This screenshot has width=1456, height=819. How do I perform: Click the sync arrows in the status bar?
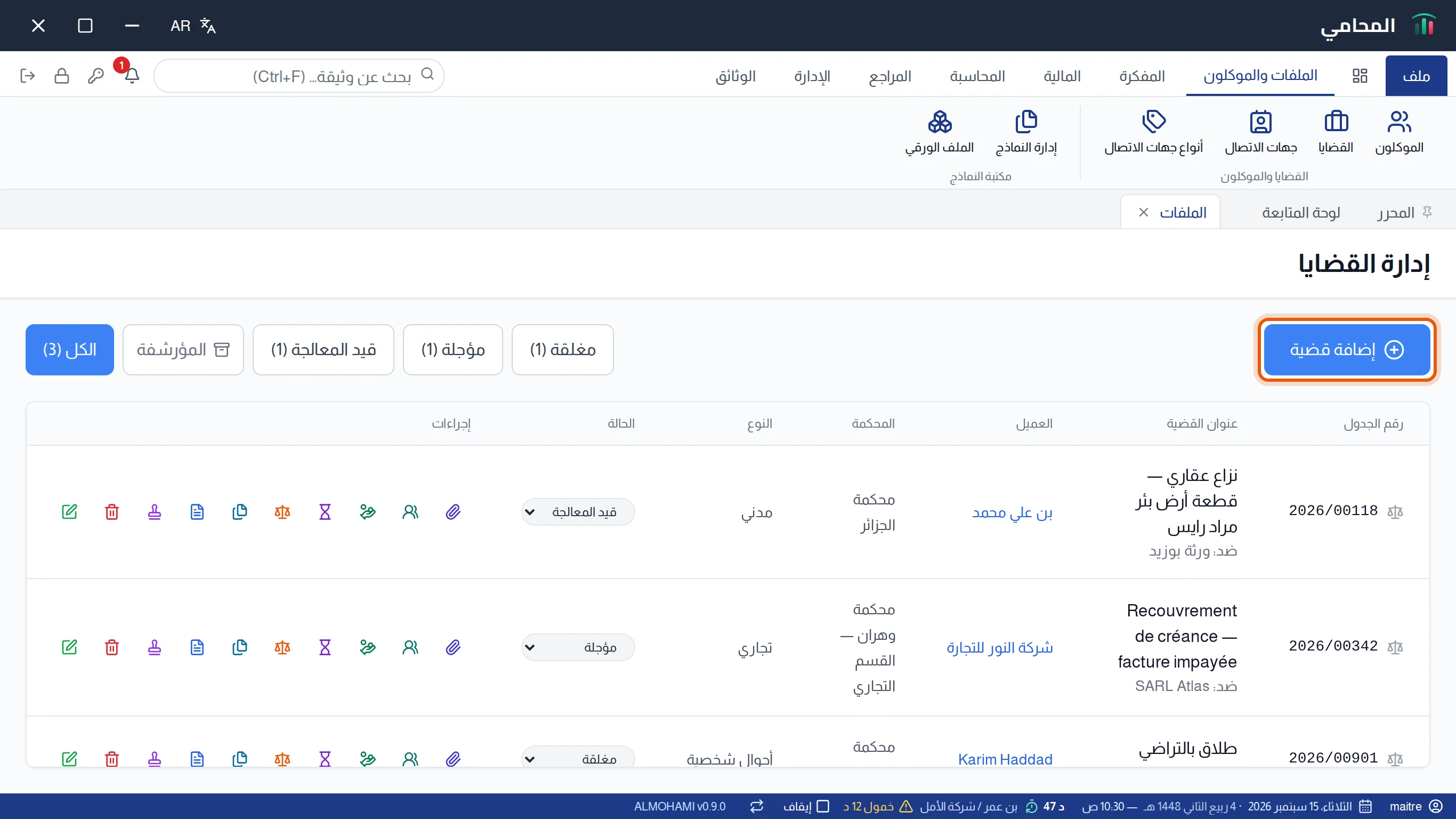tap(756, 806)
